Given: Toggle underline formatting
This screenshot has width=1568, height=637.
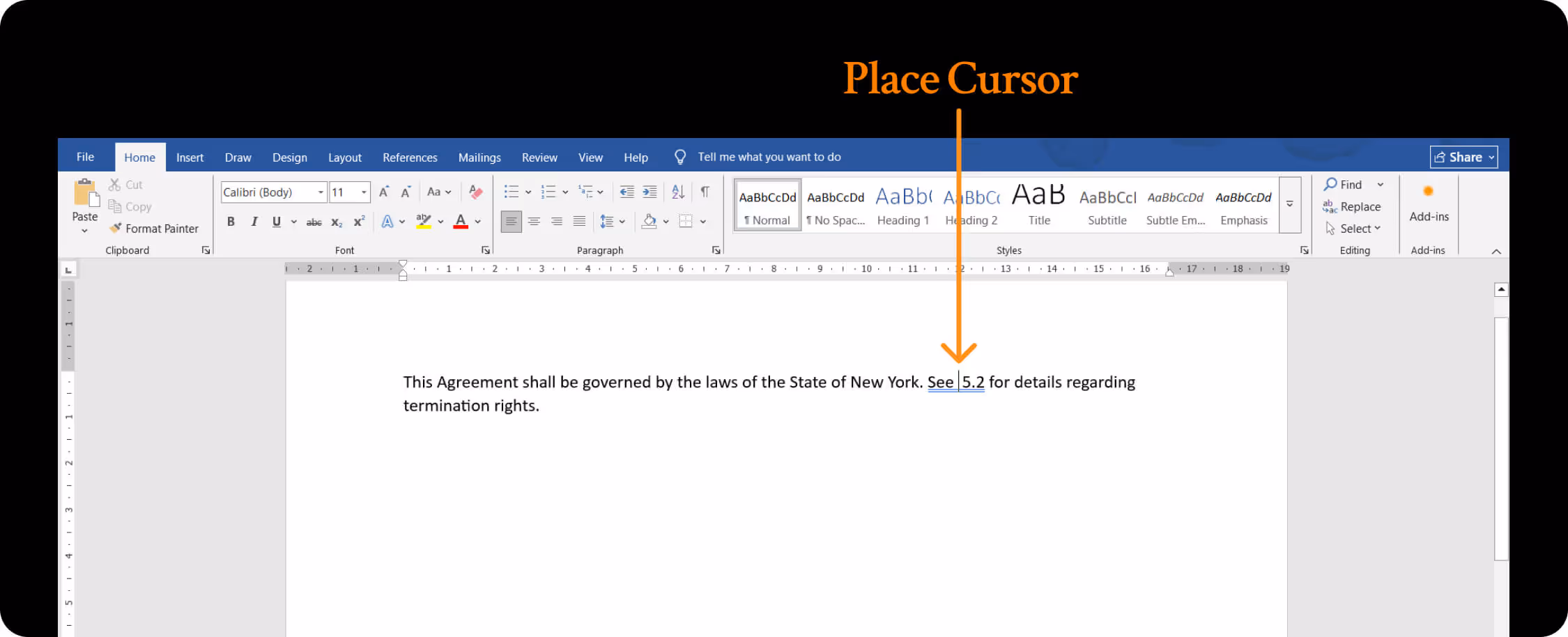Looking at the screenshot, I should pos(277,222).
